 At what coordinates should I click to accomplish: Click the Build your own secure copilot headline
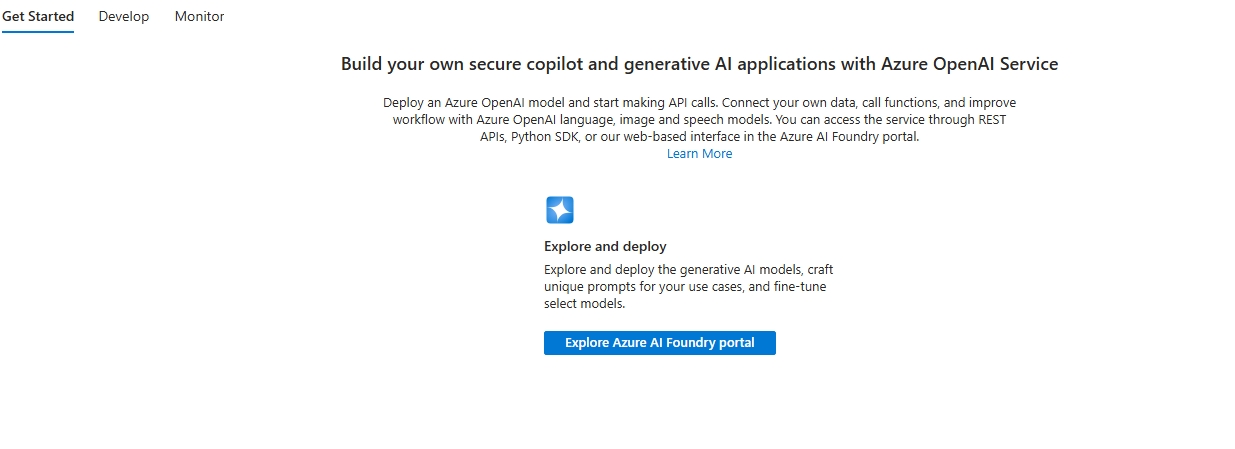pos(699,64)
